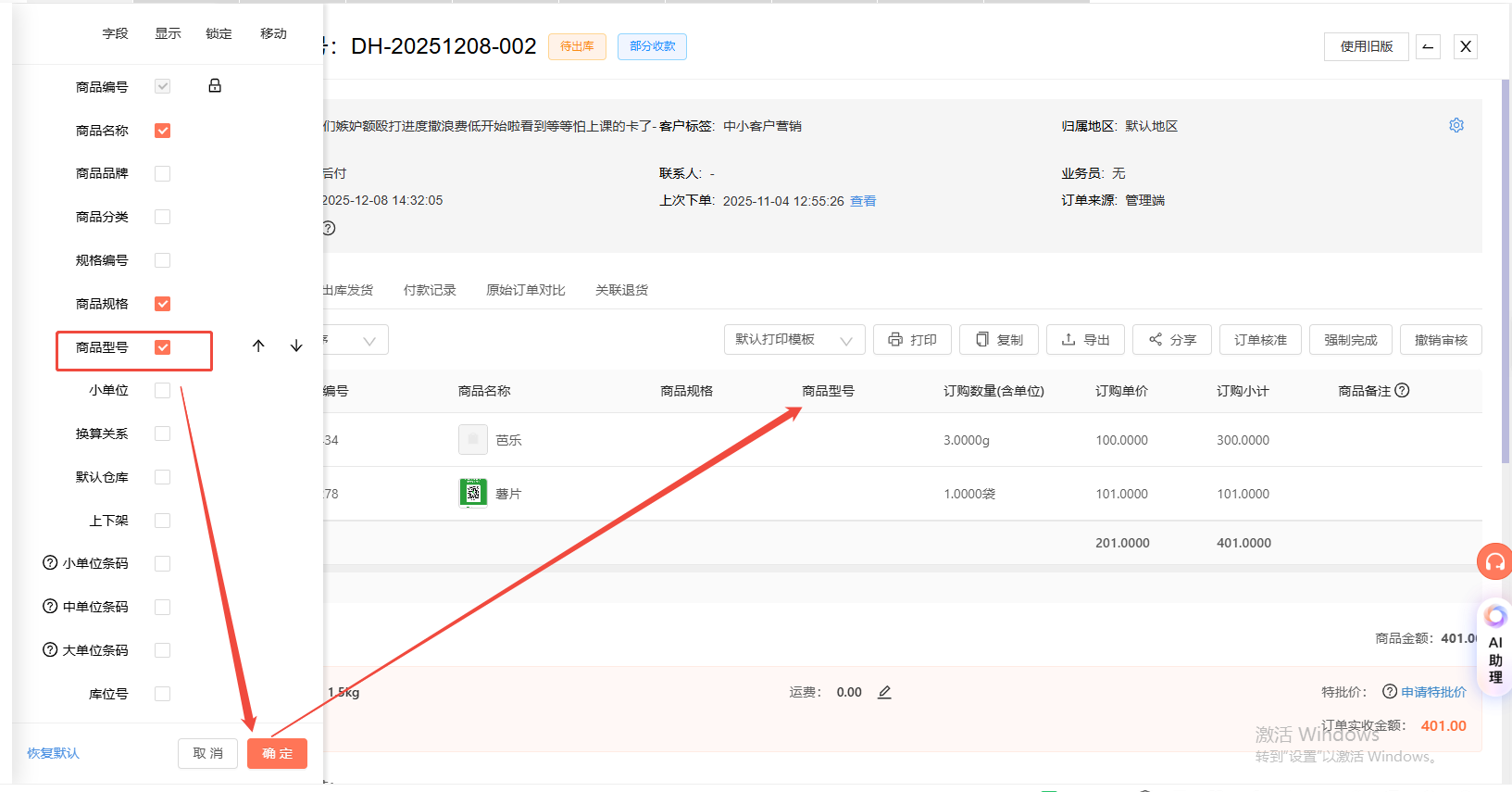This screenshot has height=792, width=1512.
Task: Click the help icon beside 中单位条码
Action: [51, 606]
